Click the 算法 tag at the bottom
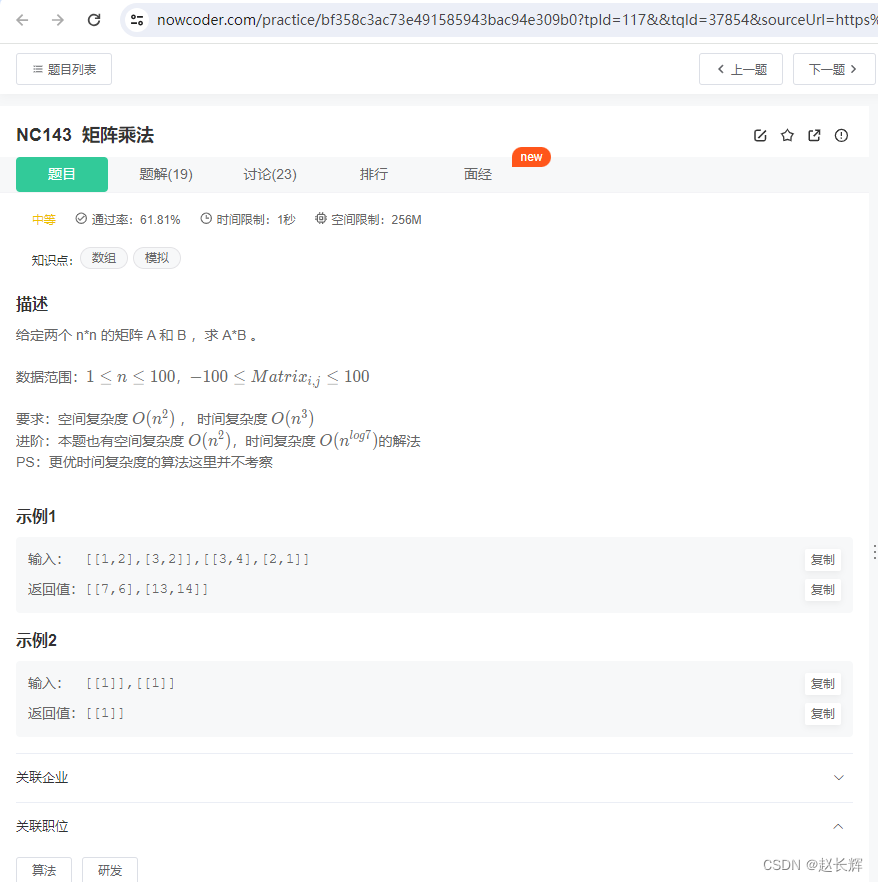Viewport: 878px width, 882px height. (44, 870)
